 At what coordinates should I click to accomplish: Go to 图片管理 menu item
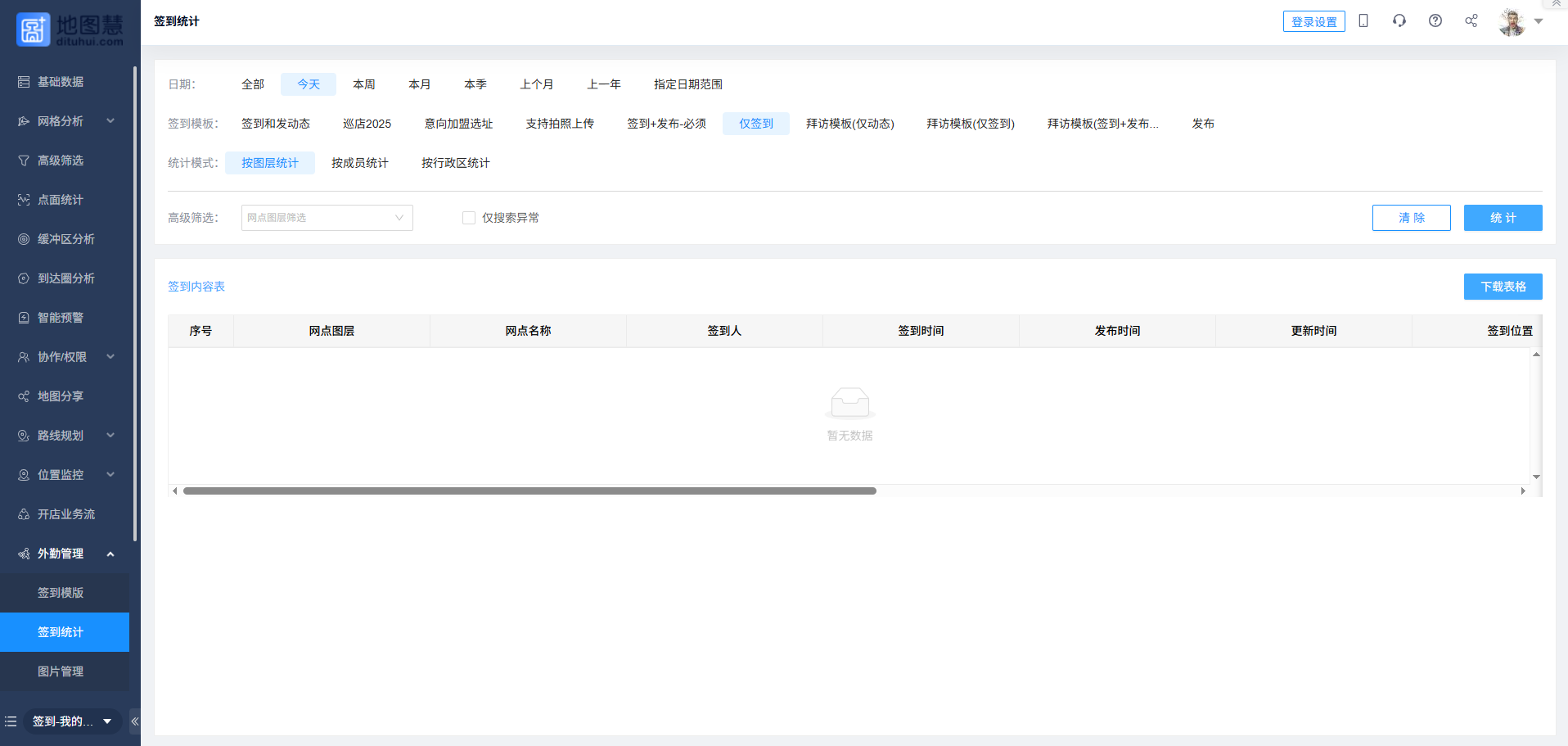[61, 671]
